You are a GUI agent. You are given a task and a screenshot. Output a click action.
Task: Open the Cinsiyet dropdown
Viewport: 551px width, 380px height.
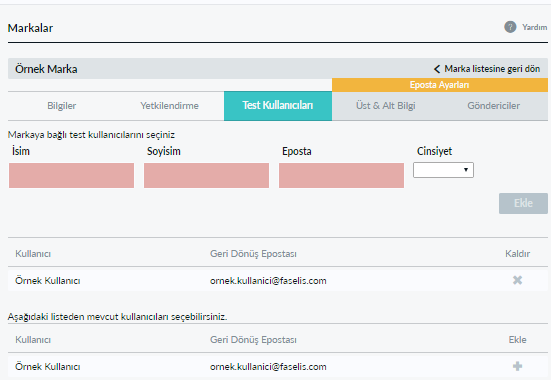(x=443, y=170)
